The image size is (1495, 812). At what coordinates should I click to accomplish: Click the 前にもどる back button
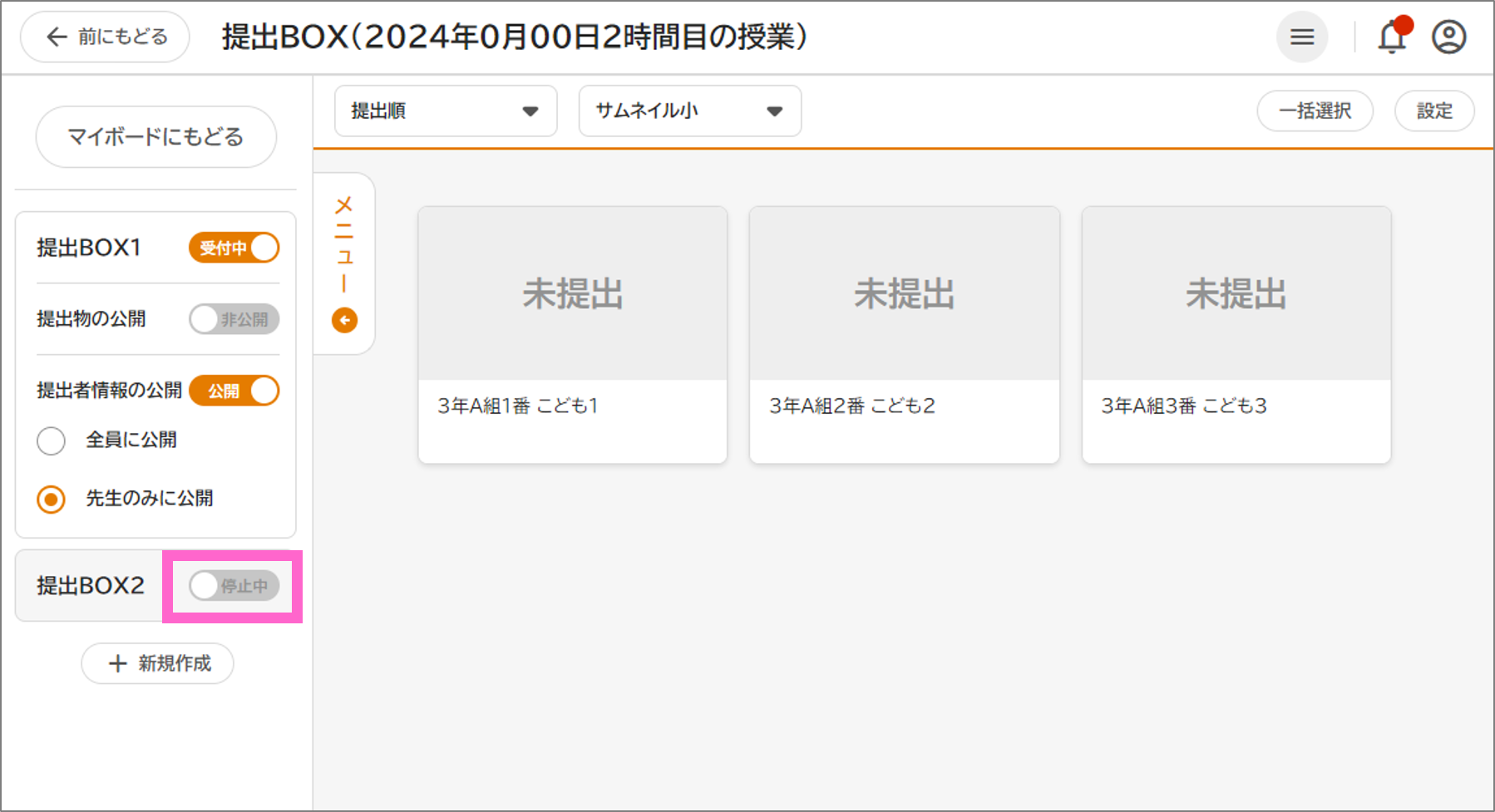pos(106,37)
